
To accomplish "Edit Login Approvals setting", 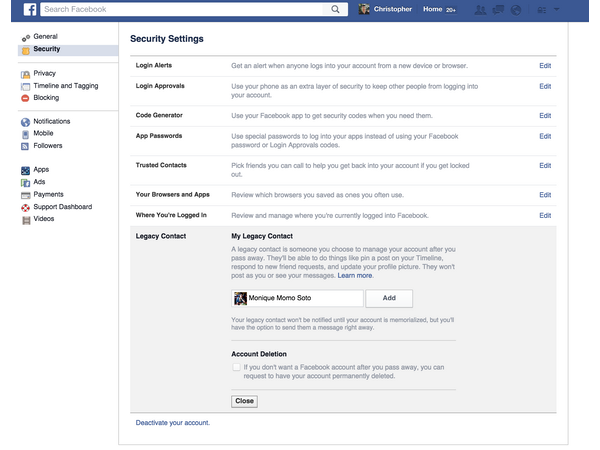I will pyautogui.click(x=545, y=86).
